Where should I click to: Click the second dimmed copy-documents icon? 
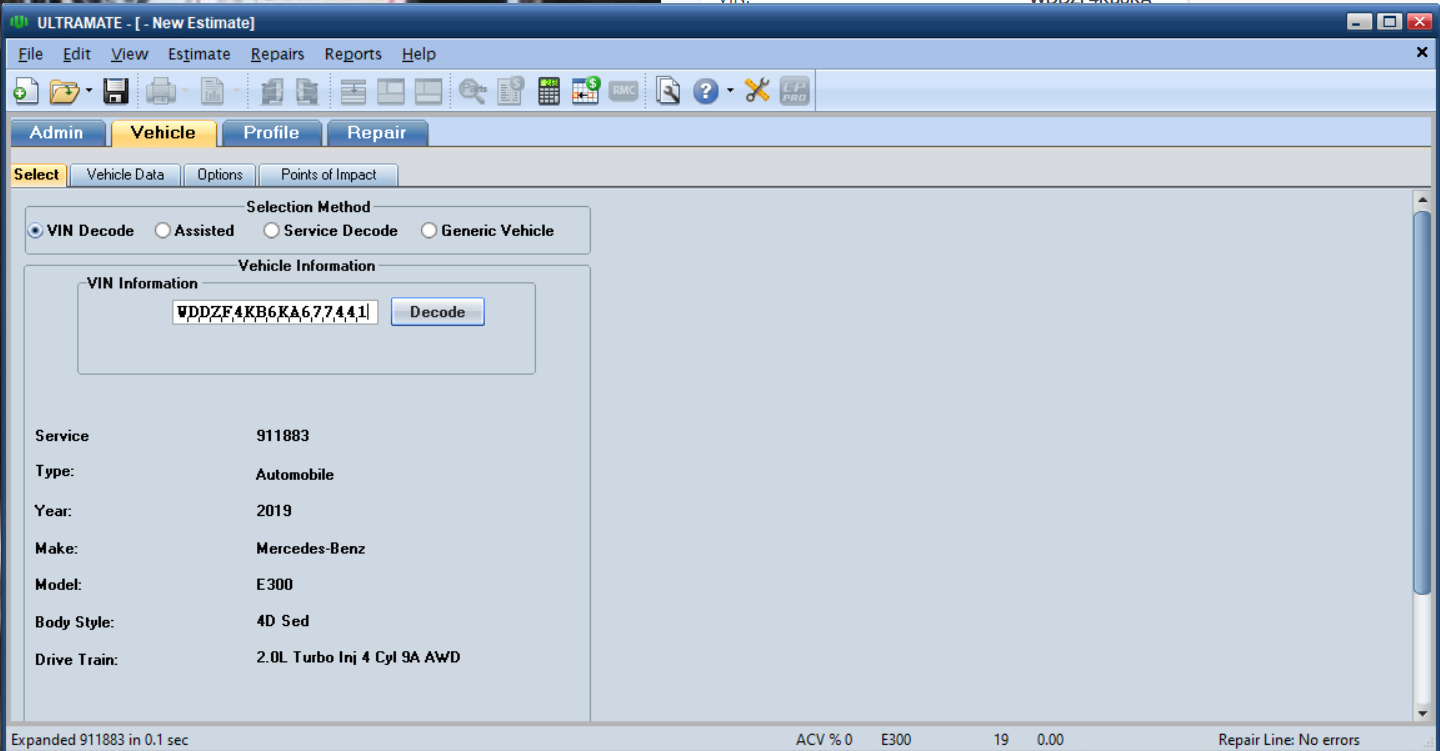point(307,92)
